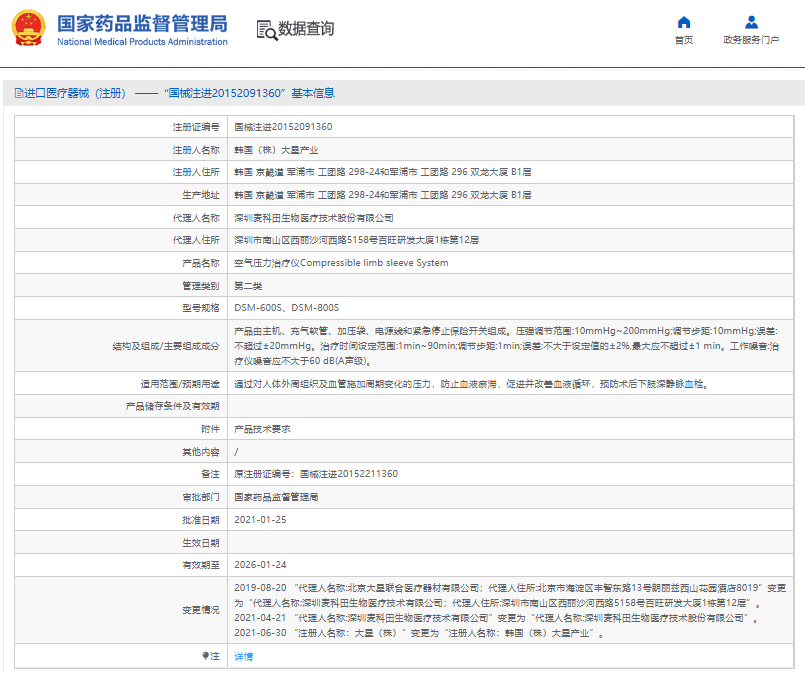
Task: Click the 生效日期 row label
Action: point(201,543)
